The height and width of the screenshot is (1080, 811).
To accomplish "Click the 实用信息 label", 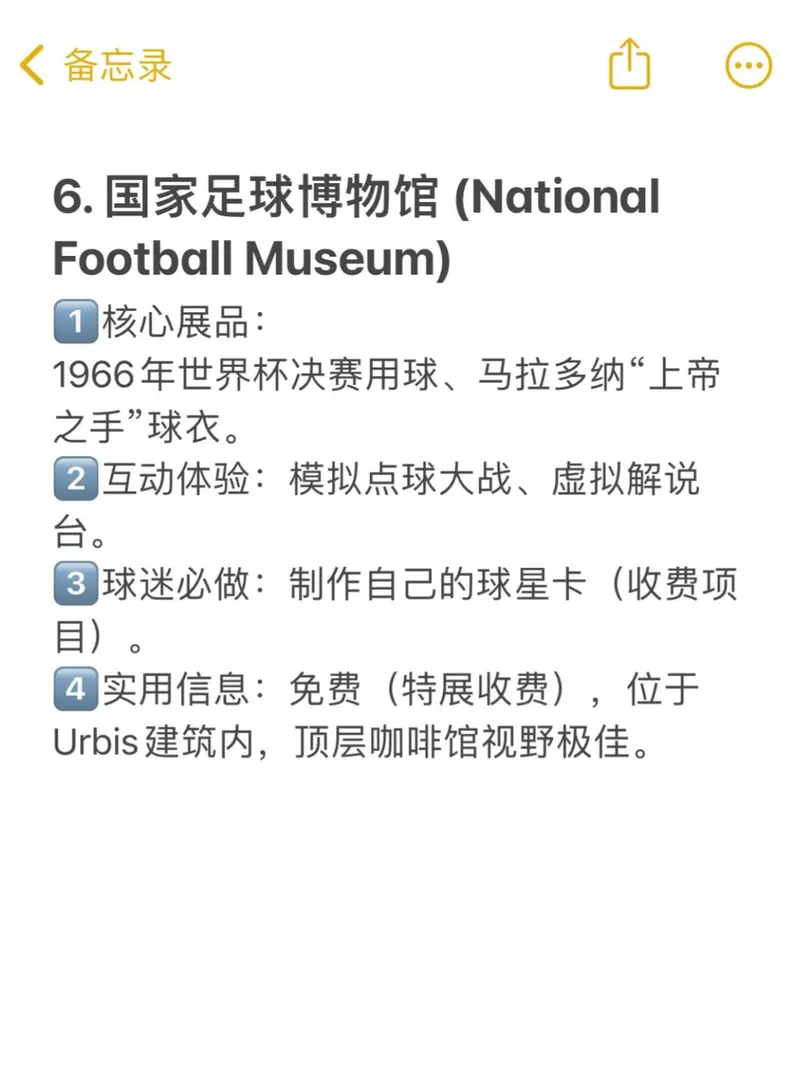I will point(175,688).
